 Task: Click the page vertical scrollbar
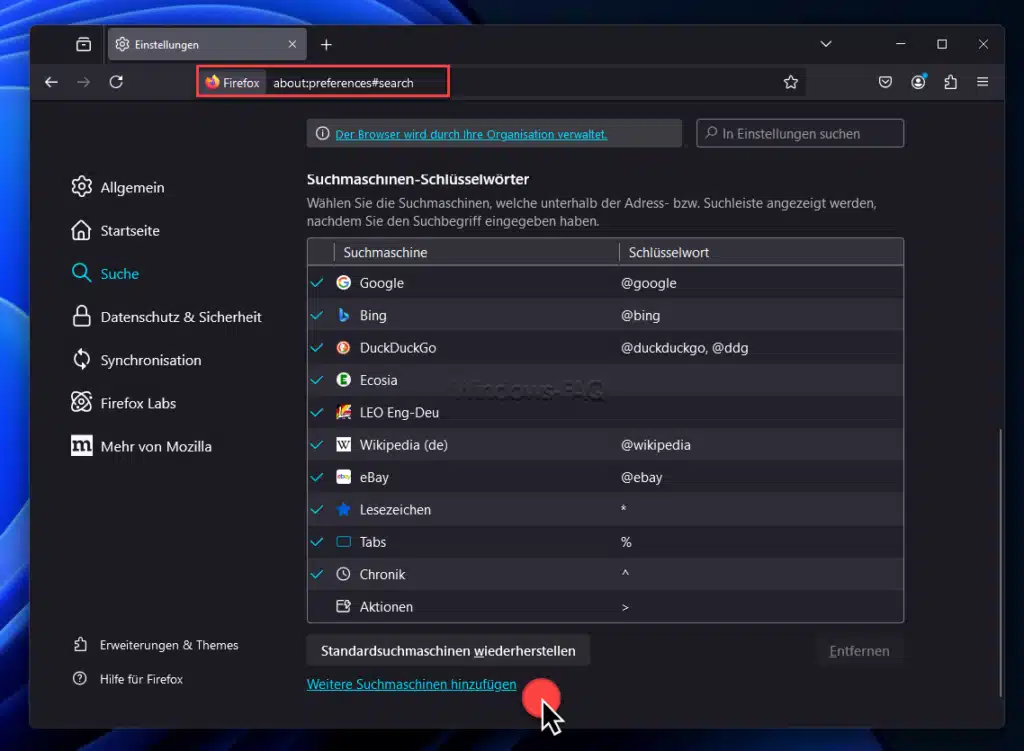[x=1000, y=562]
